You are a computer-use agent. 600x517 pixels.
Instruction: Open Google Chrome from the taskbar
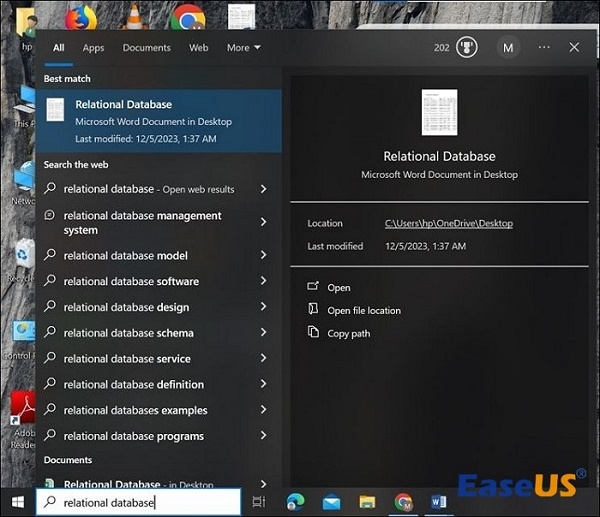tap(403, 502)
